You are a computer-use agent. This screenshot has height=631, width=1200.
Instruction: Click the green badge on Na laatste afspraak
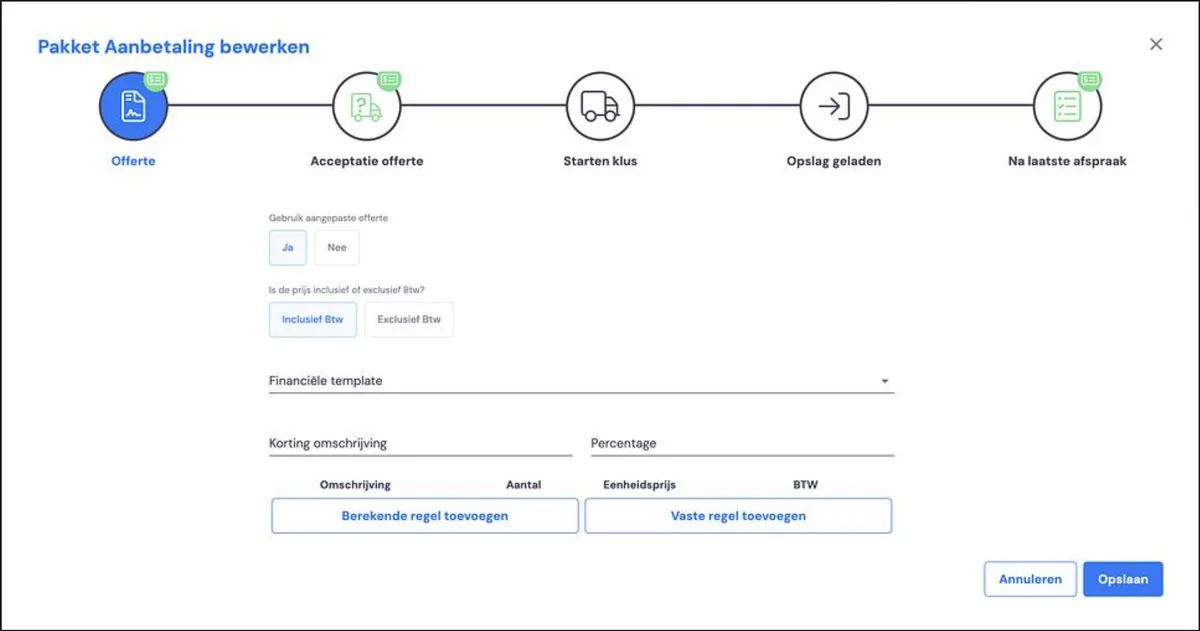[x=1090, y=79]
